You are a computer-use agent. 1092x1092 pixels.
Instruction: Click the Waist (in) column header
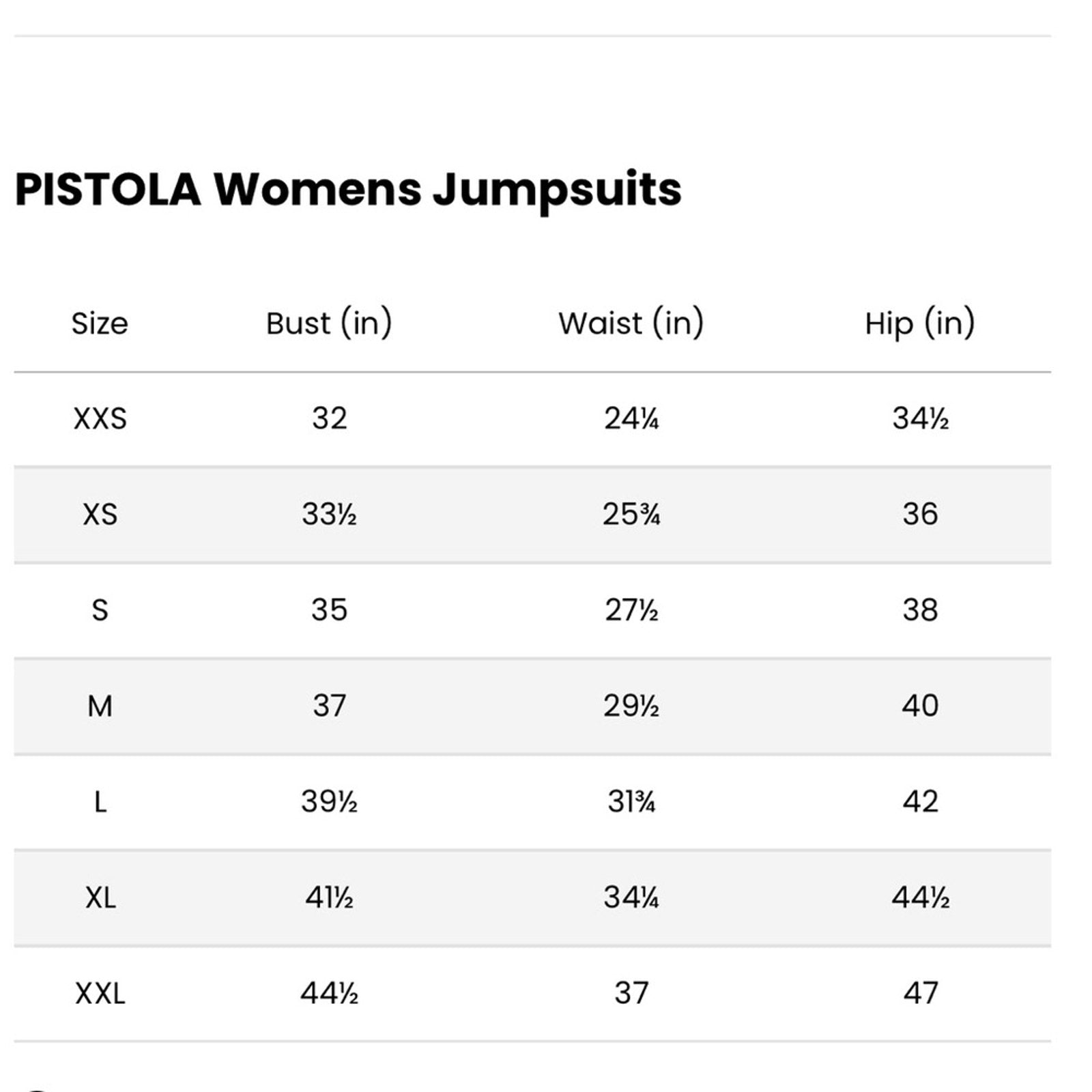(631, 324)
